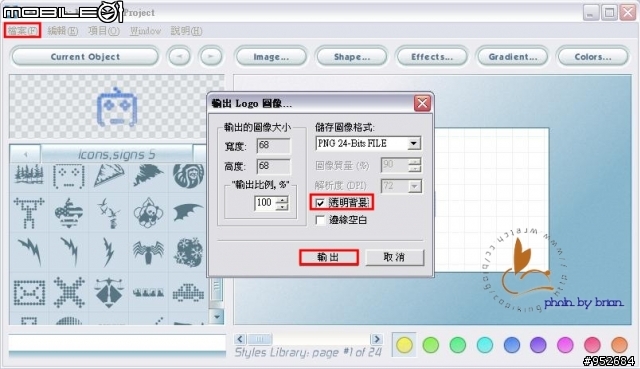Image resolution: width=640 pixels, height=369 pixels.
Task: Pick the orange style swatch
Action: 619,345
